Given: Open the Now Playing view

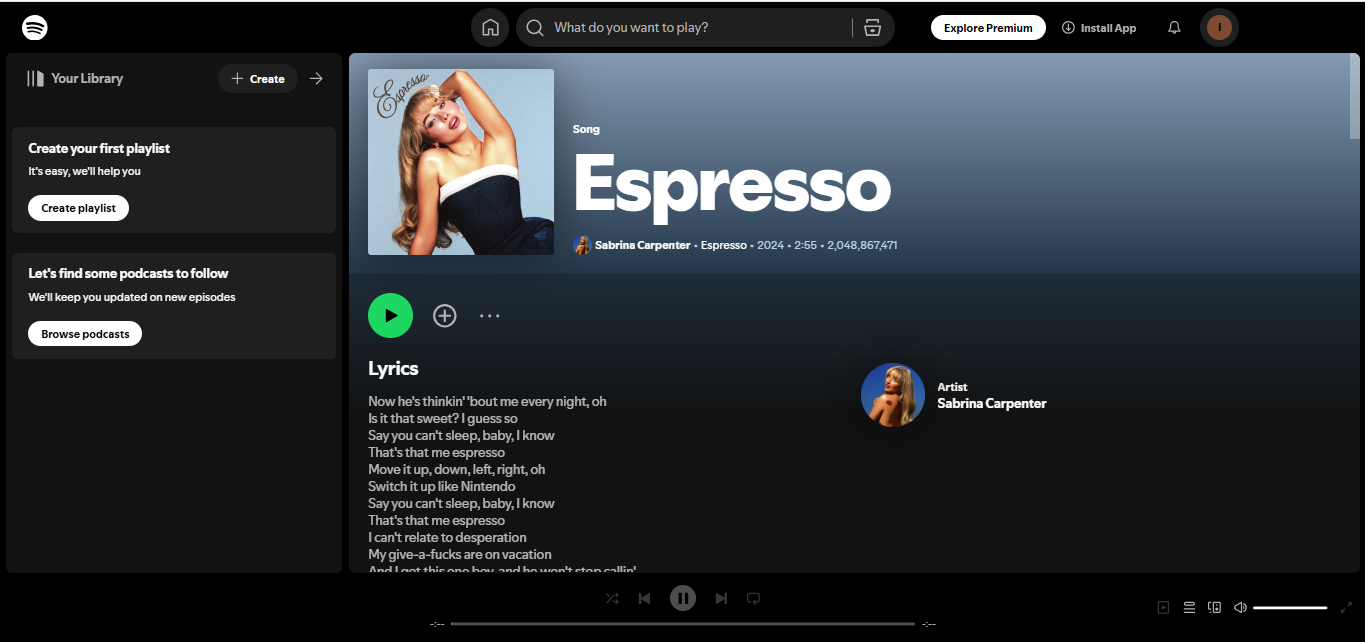Looking at the screenshot, I should pos(1163,607).
